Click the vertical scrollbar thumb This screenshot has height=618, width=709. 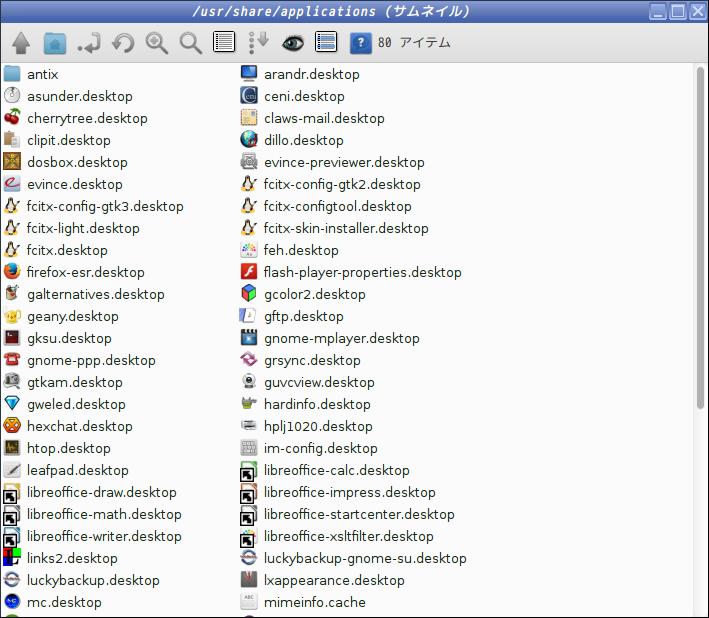tap(700, 238)
